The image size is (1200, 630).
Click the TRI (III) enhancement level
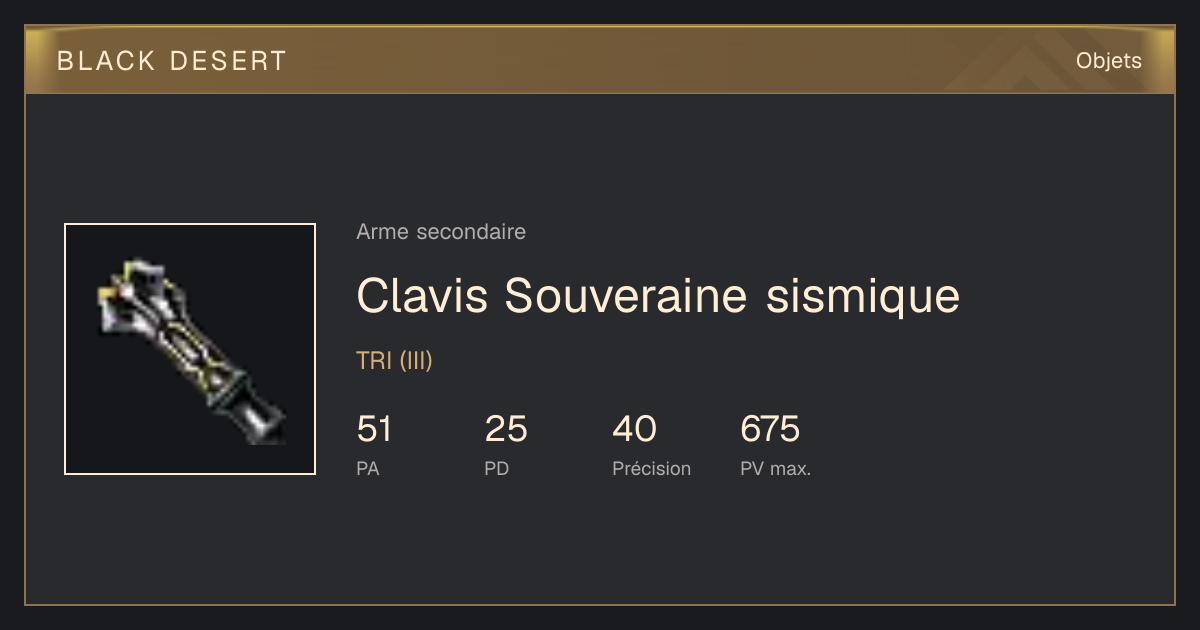click(x=395, y=361)
